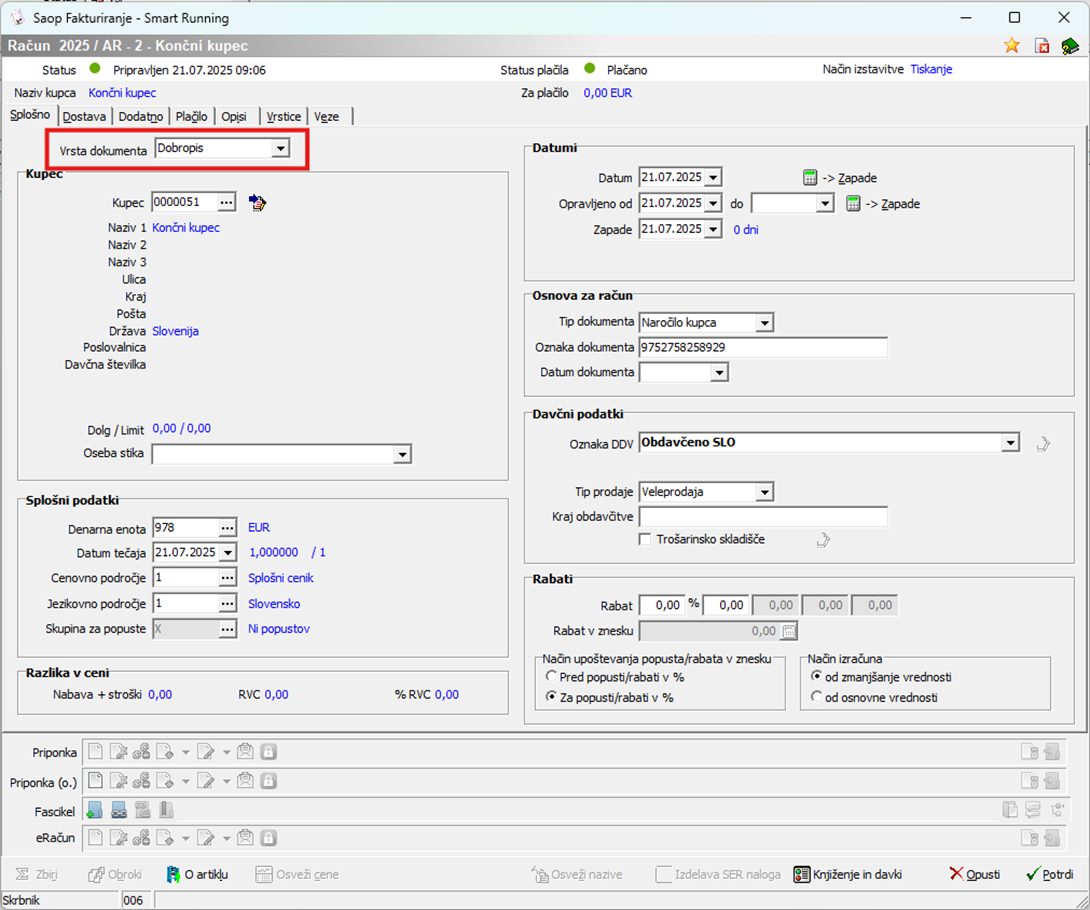The height and width of the screenshot is (910, 1090).
Task: Open the Vrstice tab
Action: point(284,116)
